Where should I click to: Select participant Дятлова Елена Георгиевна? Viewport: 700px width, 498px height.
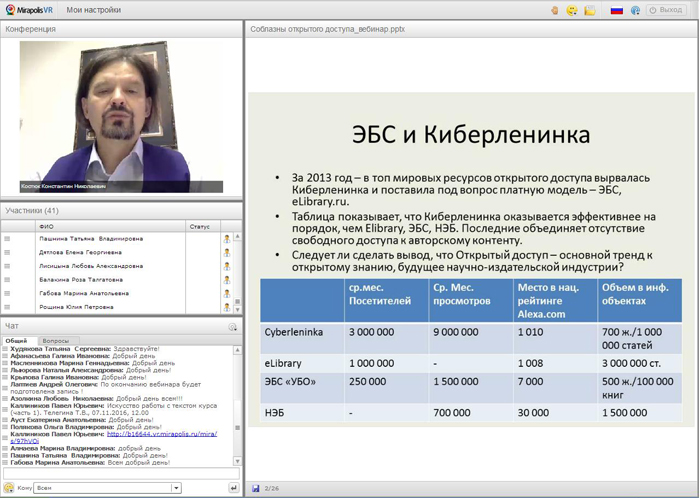pos(80,253)
